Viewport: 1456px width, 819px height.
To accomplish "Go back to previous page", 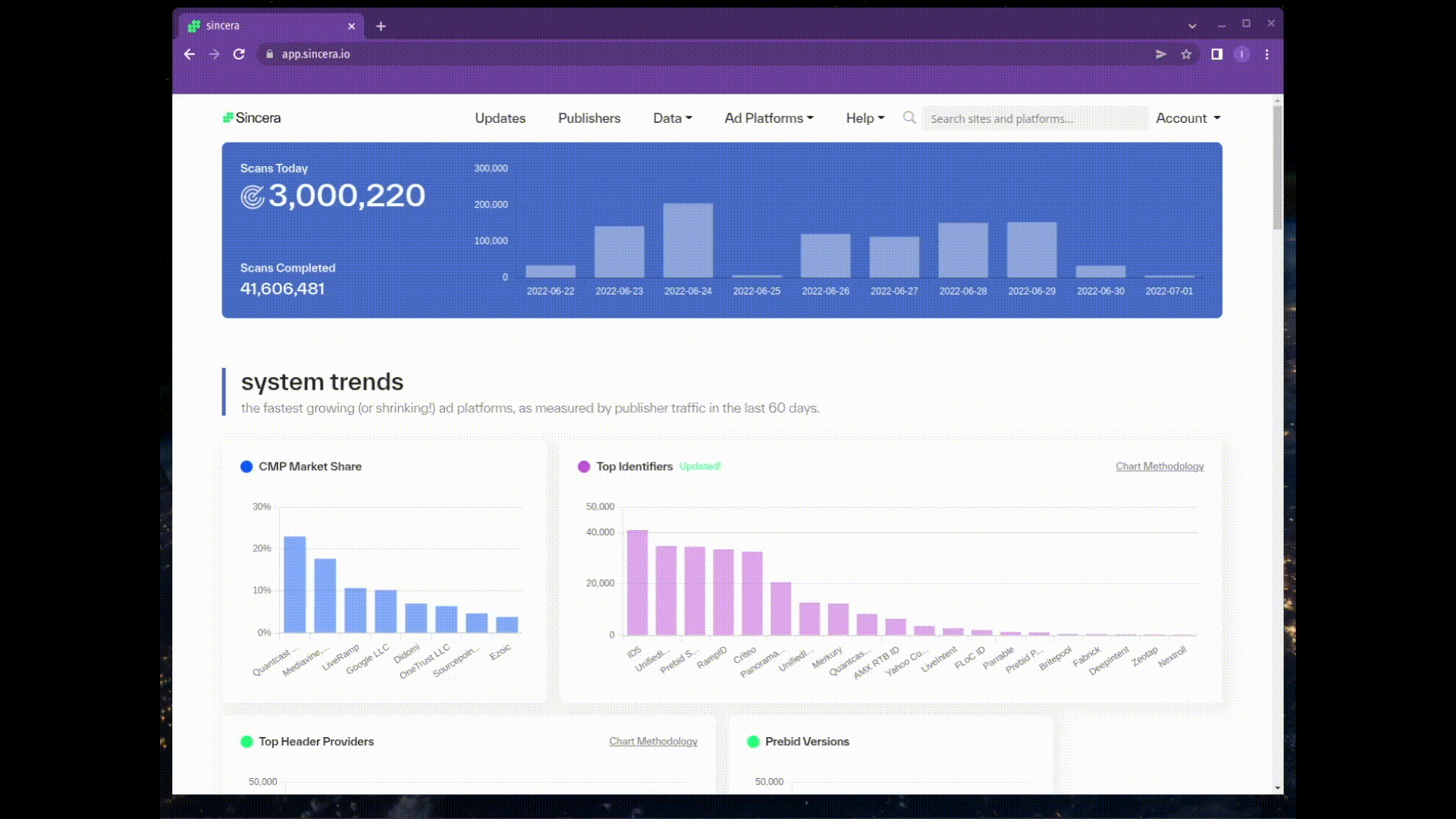I will click(x=190, y=54).
